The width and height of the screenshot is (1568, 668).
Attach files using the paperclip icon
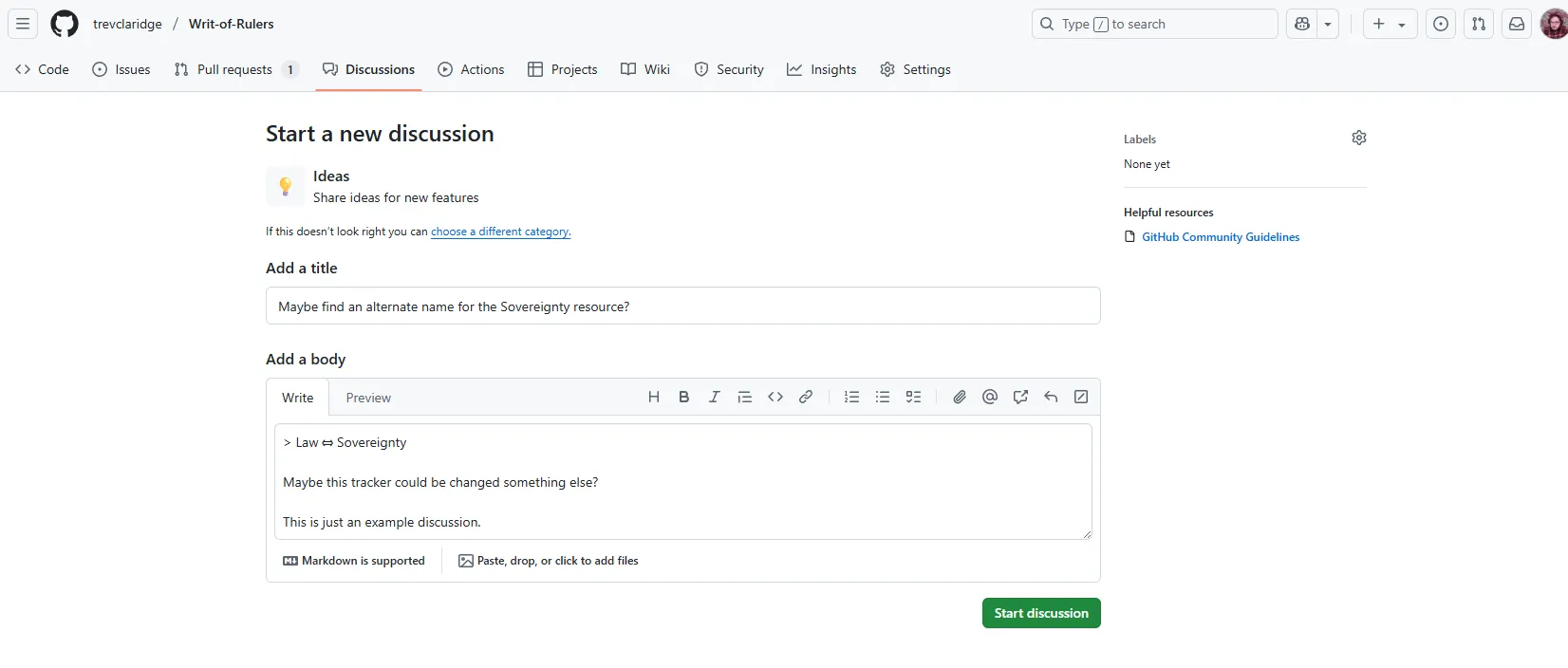coord(960,398)
